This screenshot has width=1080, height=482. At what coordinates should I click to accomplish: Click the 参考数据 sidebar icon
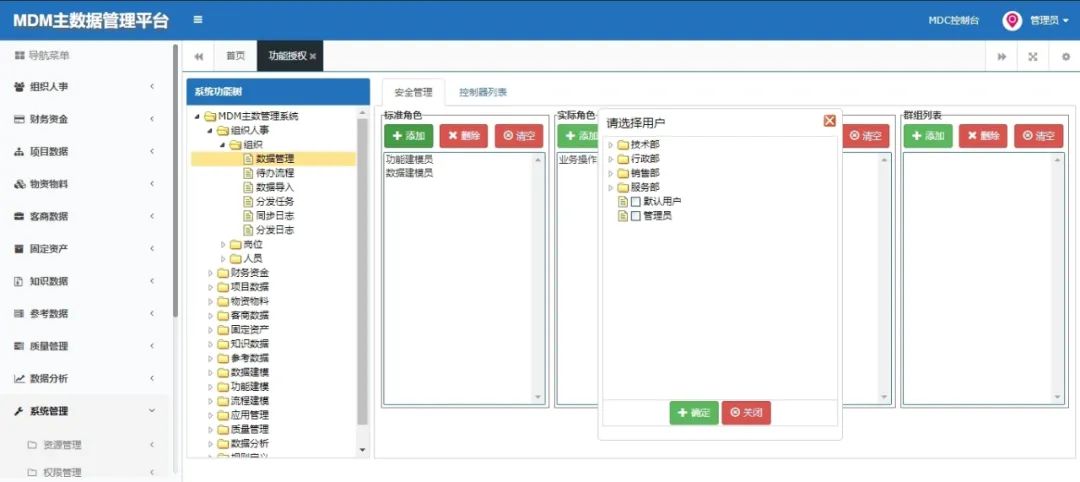[x=19, y=313]
